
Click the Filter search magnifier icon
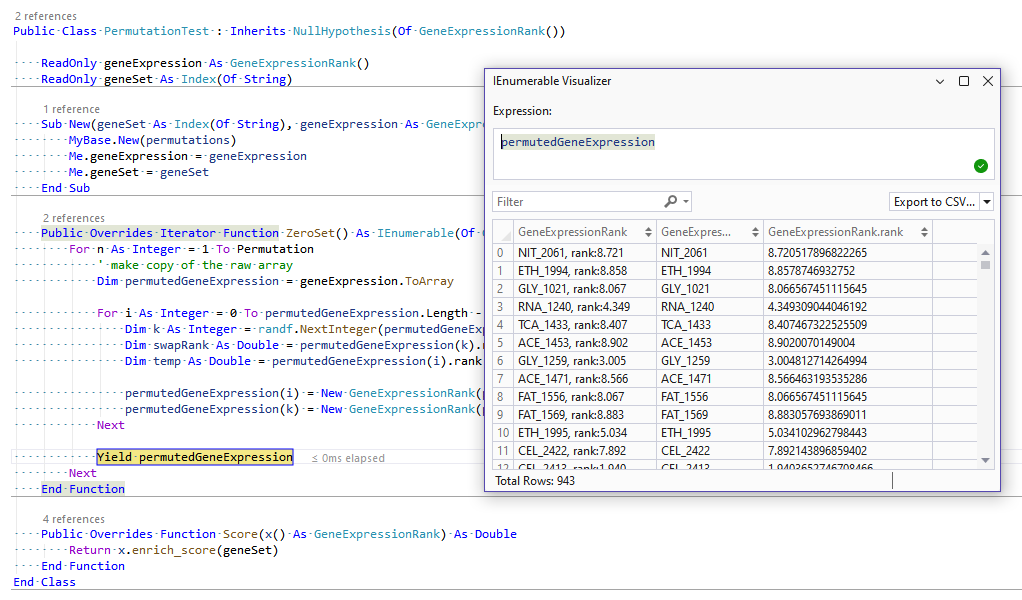pos(670,202)
